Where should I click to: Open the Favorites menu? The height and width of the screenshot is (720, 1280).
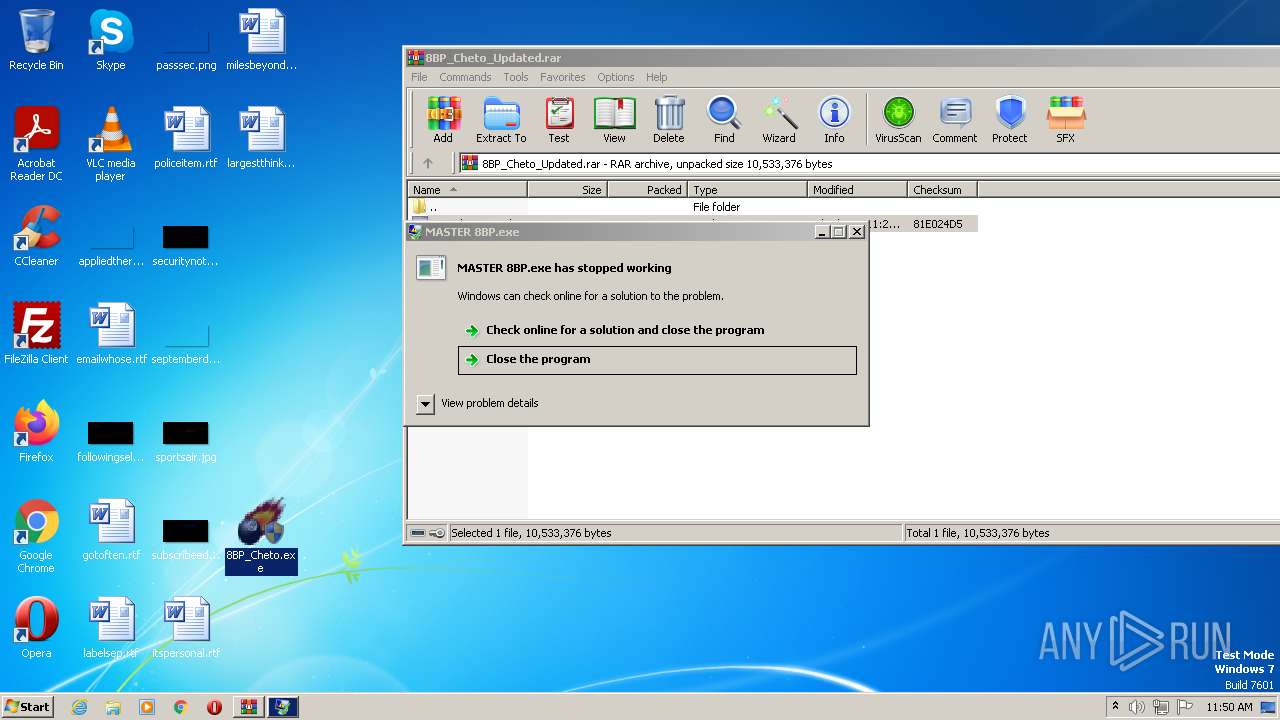coord(563,77)
